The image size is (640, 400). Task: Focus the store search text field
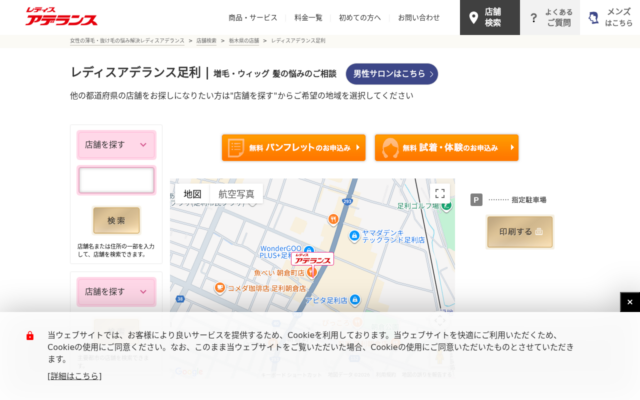tap(116, 180)
